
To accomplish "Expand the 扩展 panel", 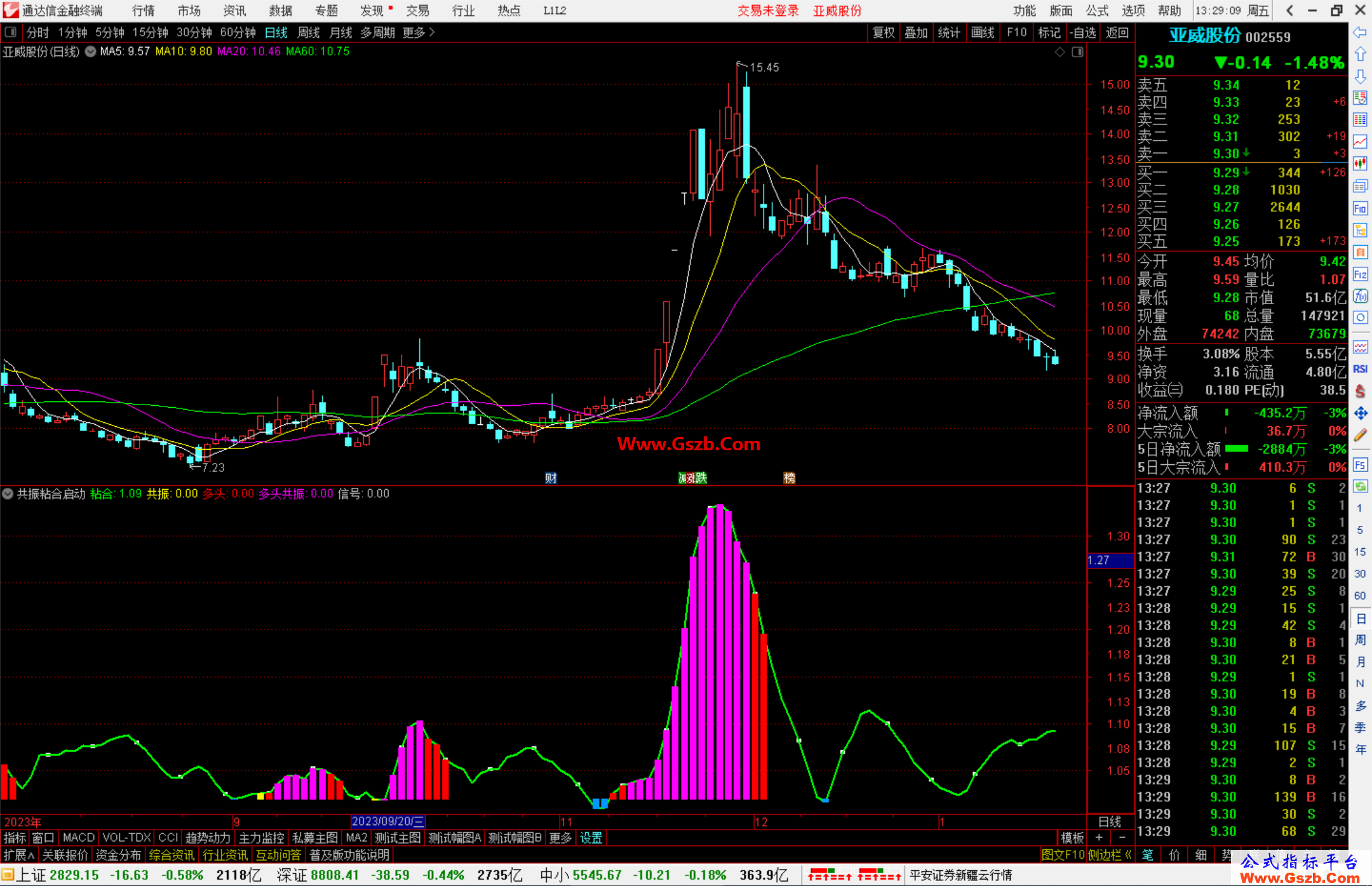I will pos(18,855).
